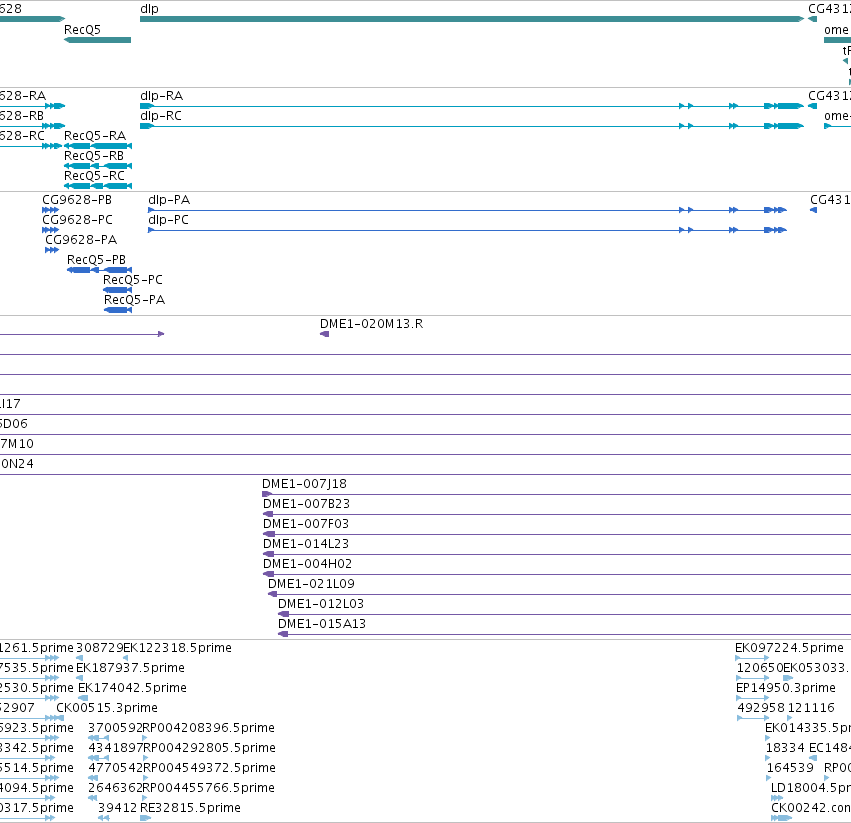This screenshot has width=851, height=823.
Task: Click the 39412 EST label
Action: [x=118, y=808]
